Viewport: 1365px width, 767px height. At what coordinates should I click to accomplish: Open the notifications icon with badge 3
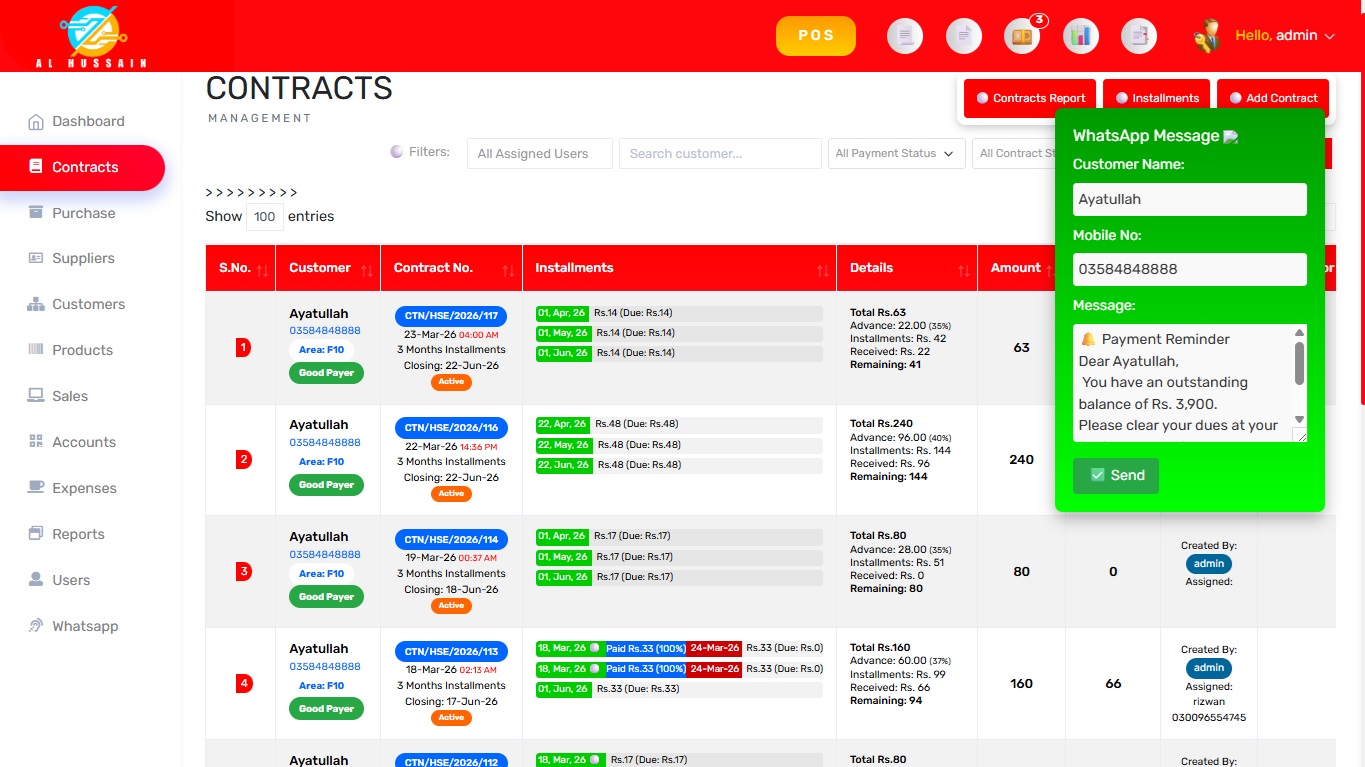(1022, 36)
